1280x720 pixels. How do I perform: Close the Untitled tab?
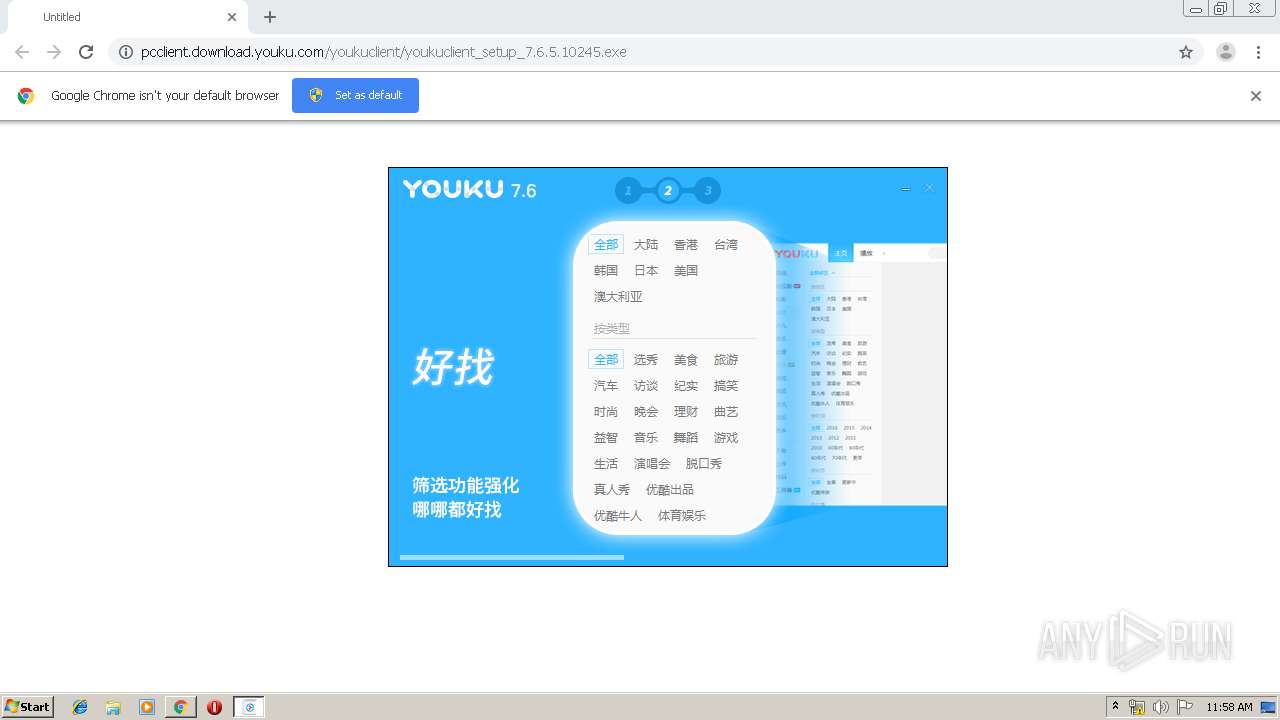[x=232, y=17]
